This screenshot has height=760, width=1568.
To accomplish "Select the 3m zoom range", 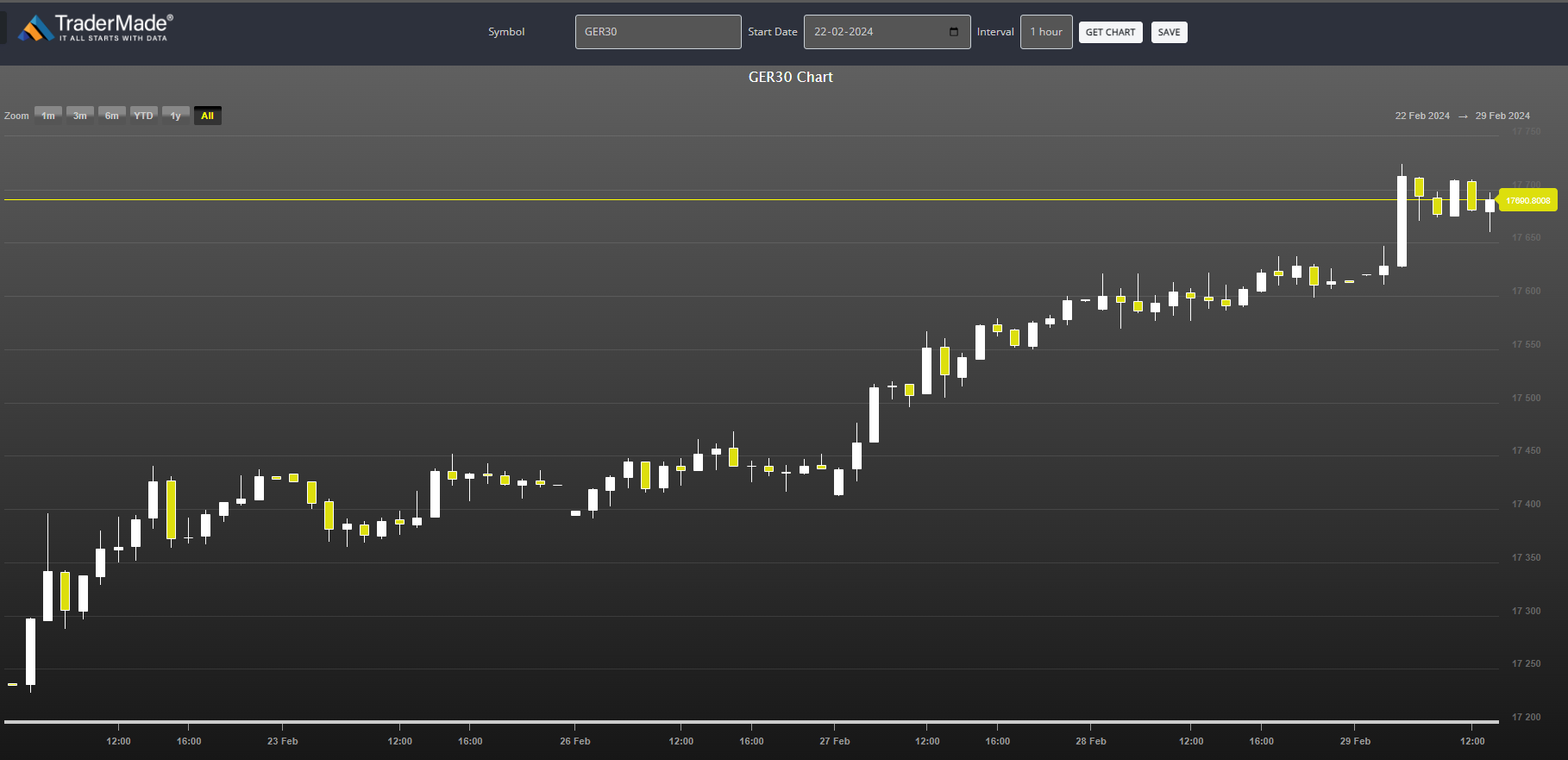I will tap(80, 116).
